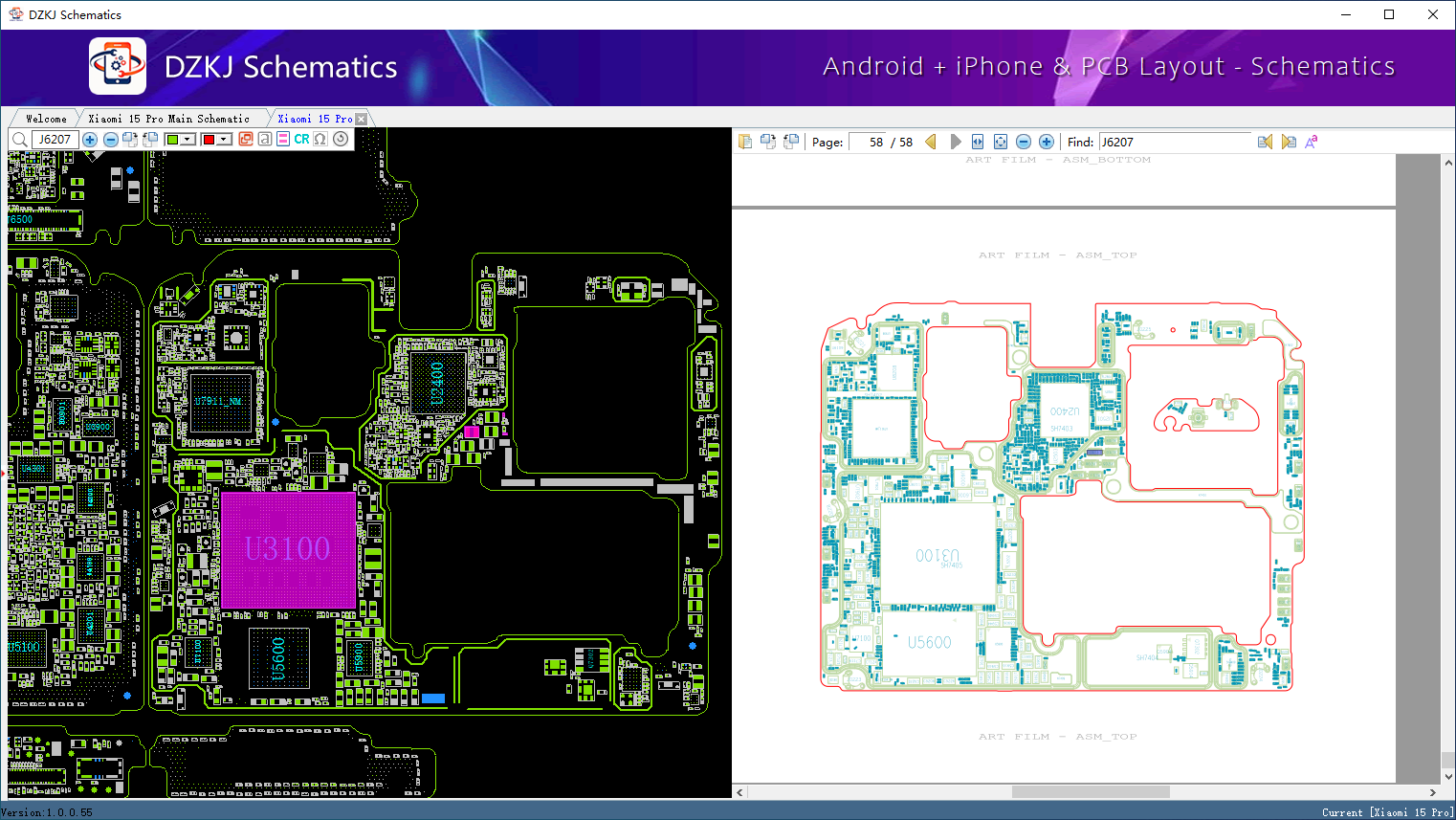This screenshot has width=1456, height=820.
Task: Find the next search match in PDF
Action: pyautogui.click(x=1289, y=142)
